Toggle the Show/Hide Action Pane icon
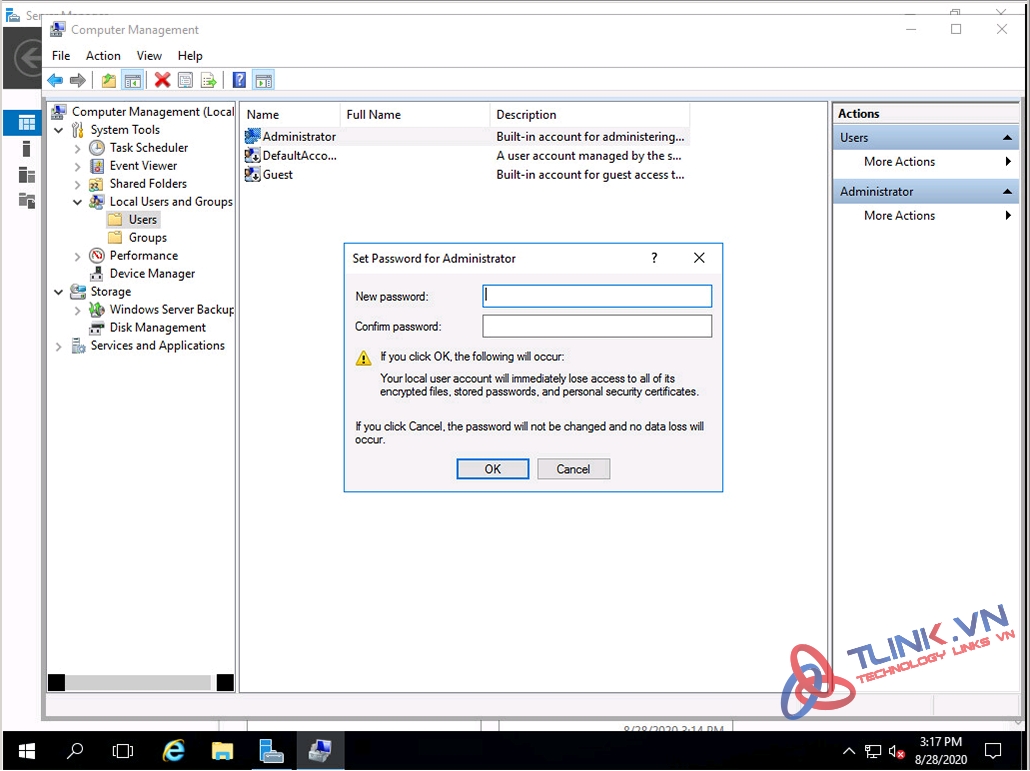The width and height of the screenshot is (1030, 771). point(263,81)
